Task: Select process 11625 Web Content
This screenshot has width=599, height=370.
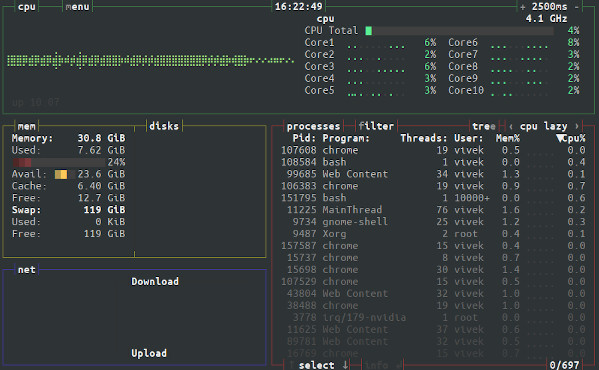Action: (433, 330)
